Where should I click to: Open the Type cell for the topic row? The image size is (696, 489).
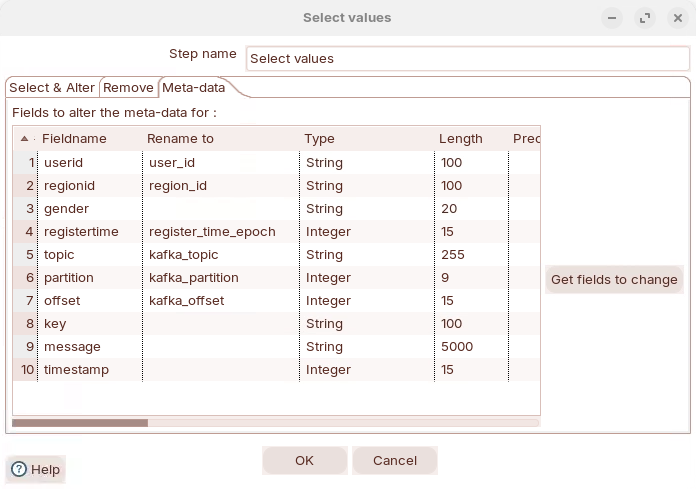365,255
